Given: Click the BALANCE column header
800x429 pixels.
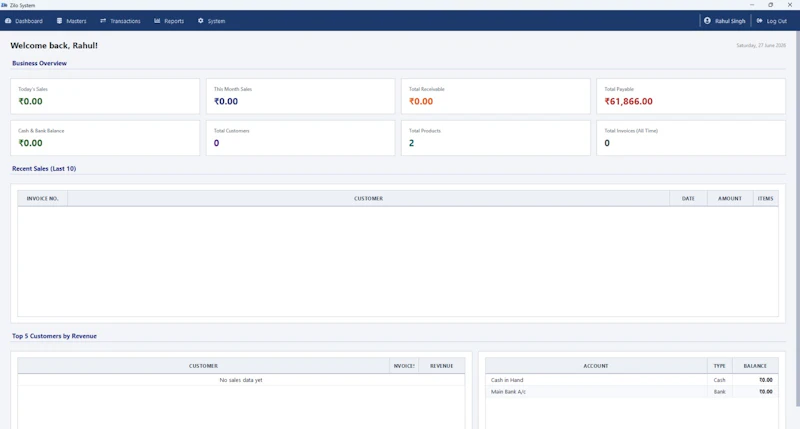Looking at the screenshot, I should click(x=755, y=366).
